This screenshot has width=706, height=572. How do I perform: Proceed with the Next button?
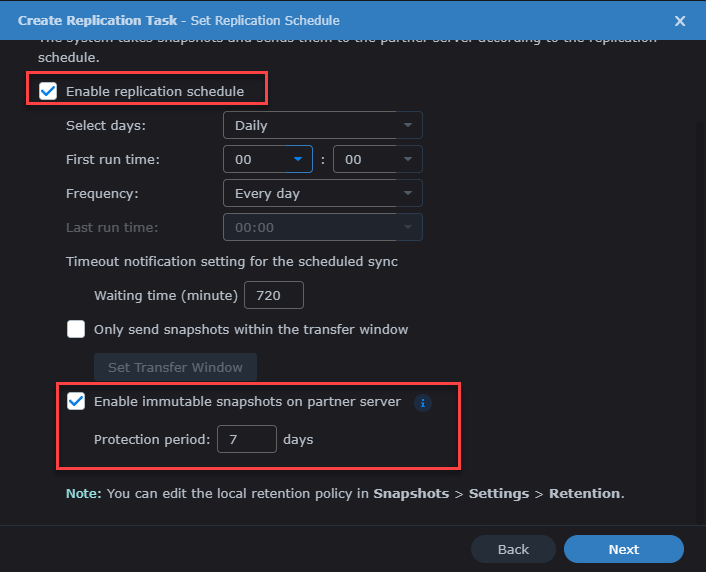coord(623,549)
